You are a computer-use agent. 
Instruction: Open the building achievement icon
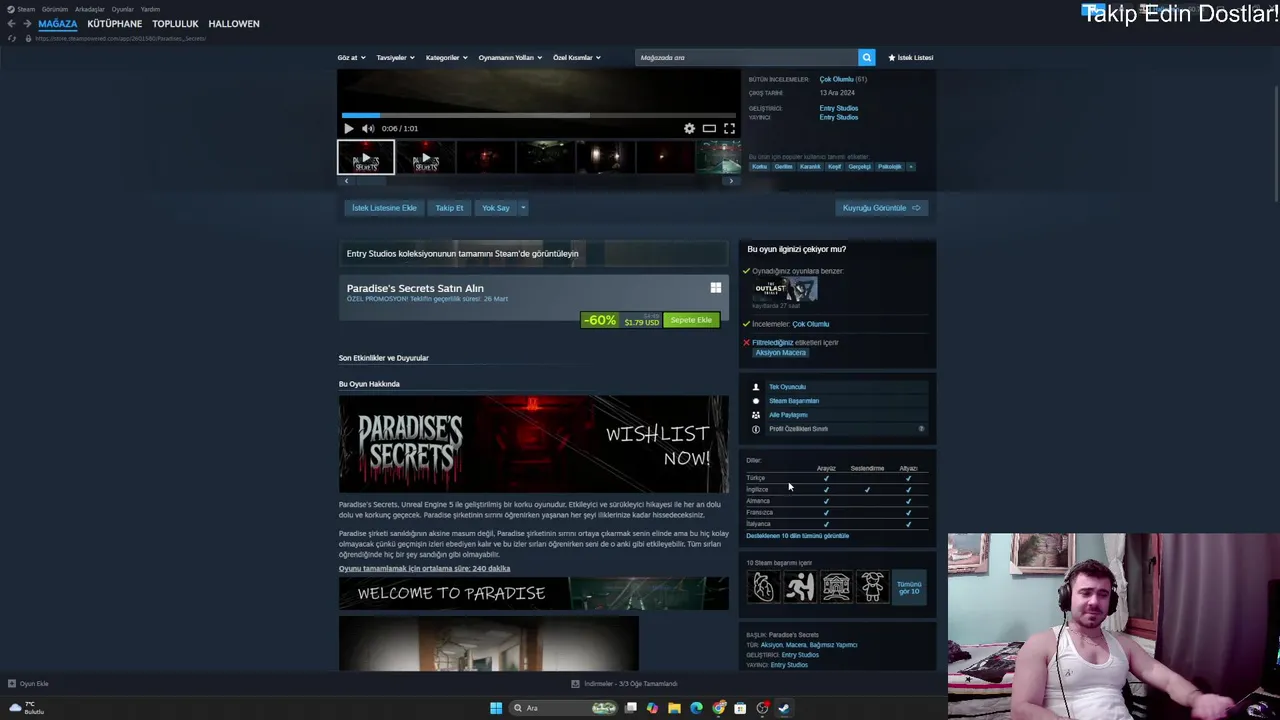(837, 587)
